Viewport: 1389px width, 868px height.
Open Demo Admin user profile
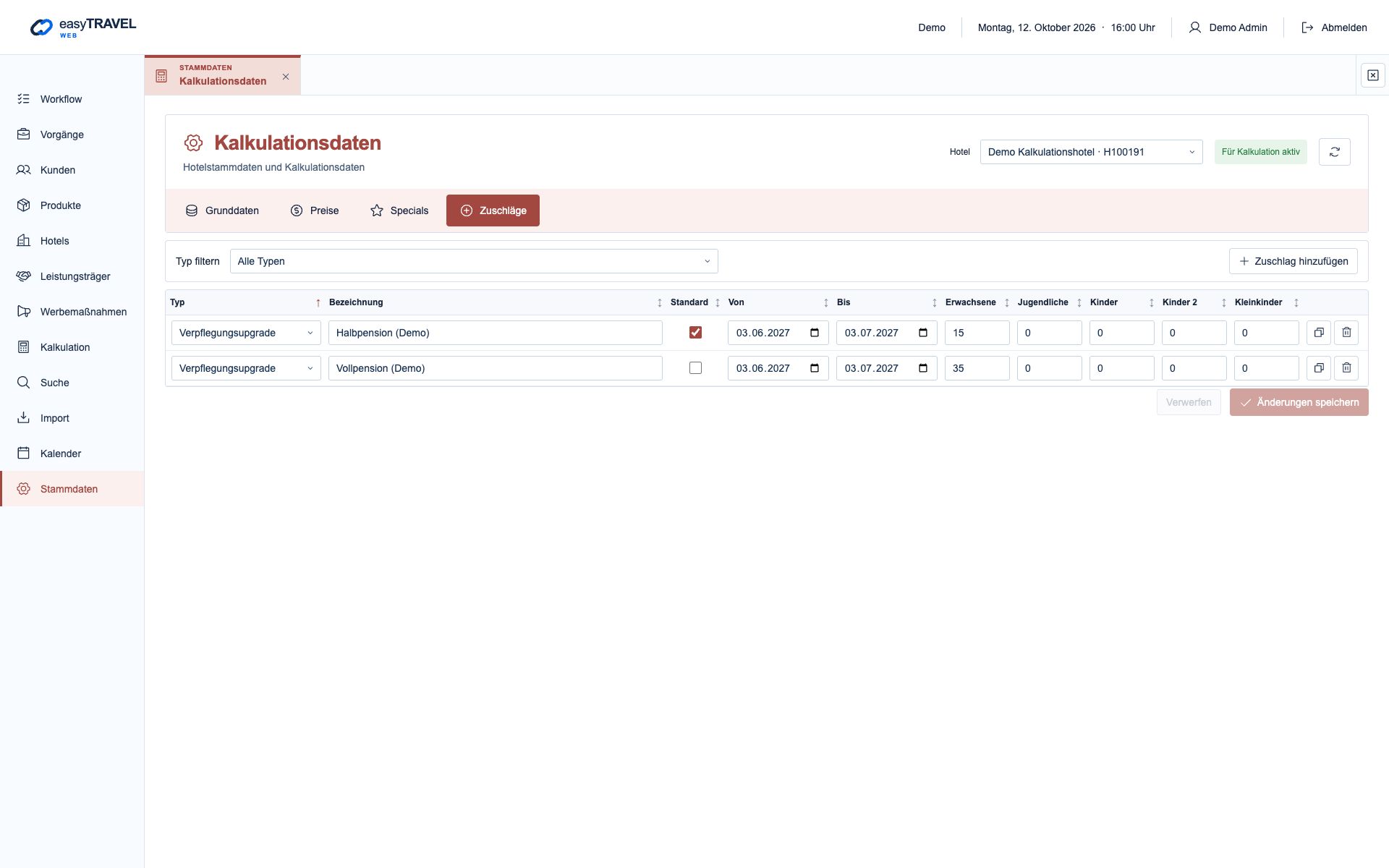(x=1228, y=27)
